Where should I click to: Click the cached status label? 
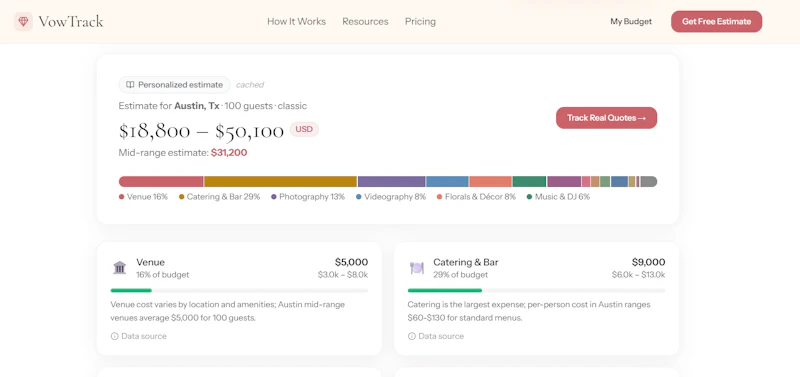pyautogui.click(x=250, y=85)
